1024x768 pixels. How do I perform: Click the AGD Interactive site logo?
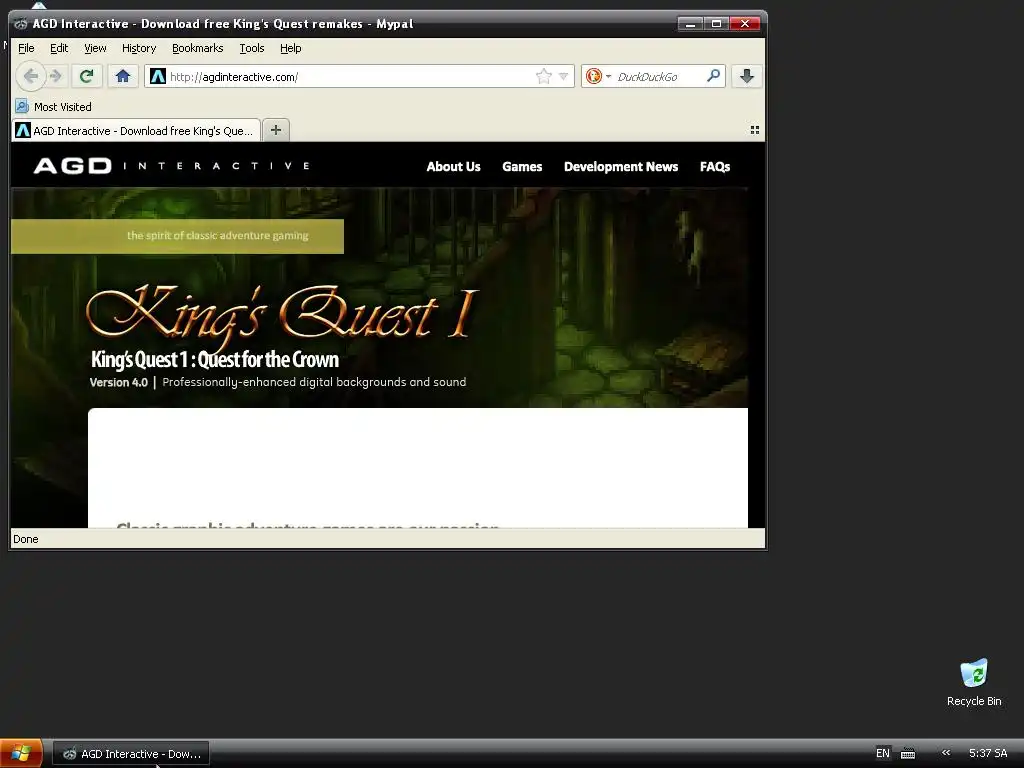point(172,166)
